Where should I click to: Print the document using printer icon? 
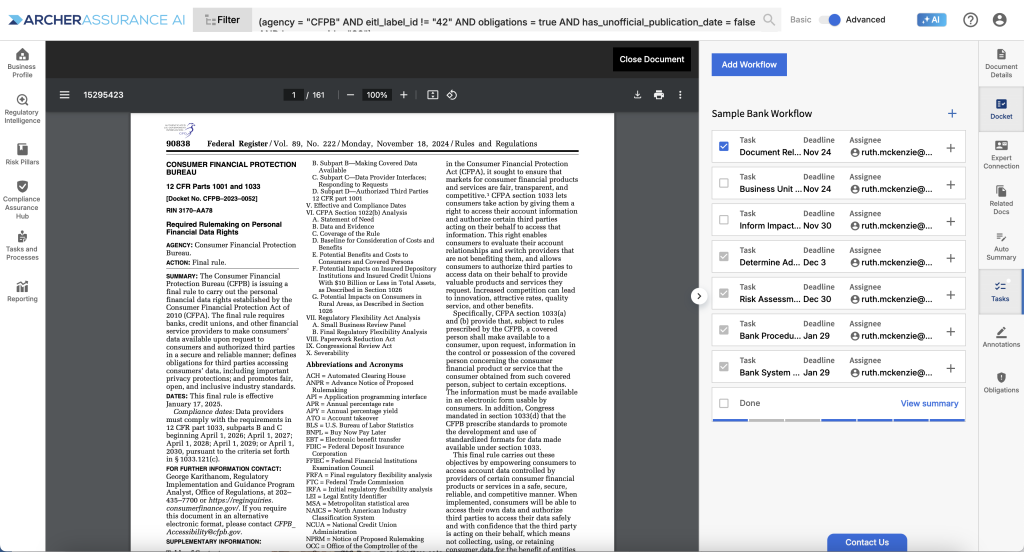click(x=659, y=95)
